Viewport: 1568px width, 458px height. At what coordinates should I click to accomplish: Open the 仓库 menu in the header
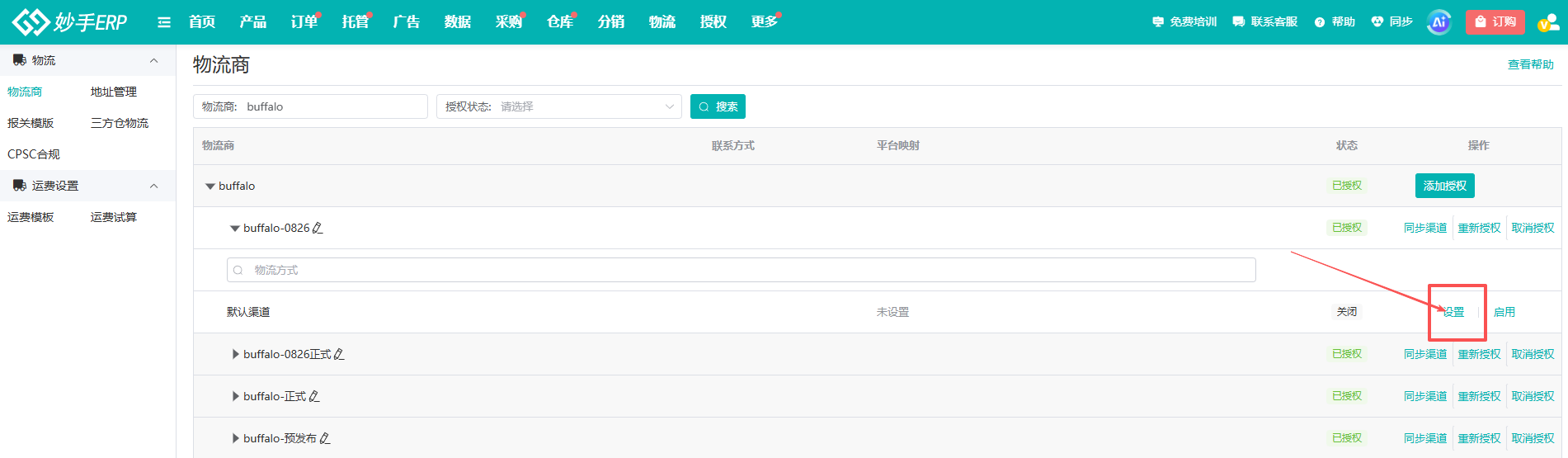tap(560, 22)
